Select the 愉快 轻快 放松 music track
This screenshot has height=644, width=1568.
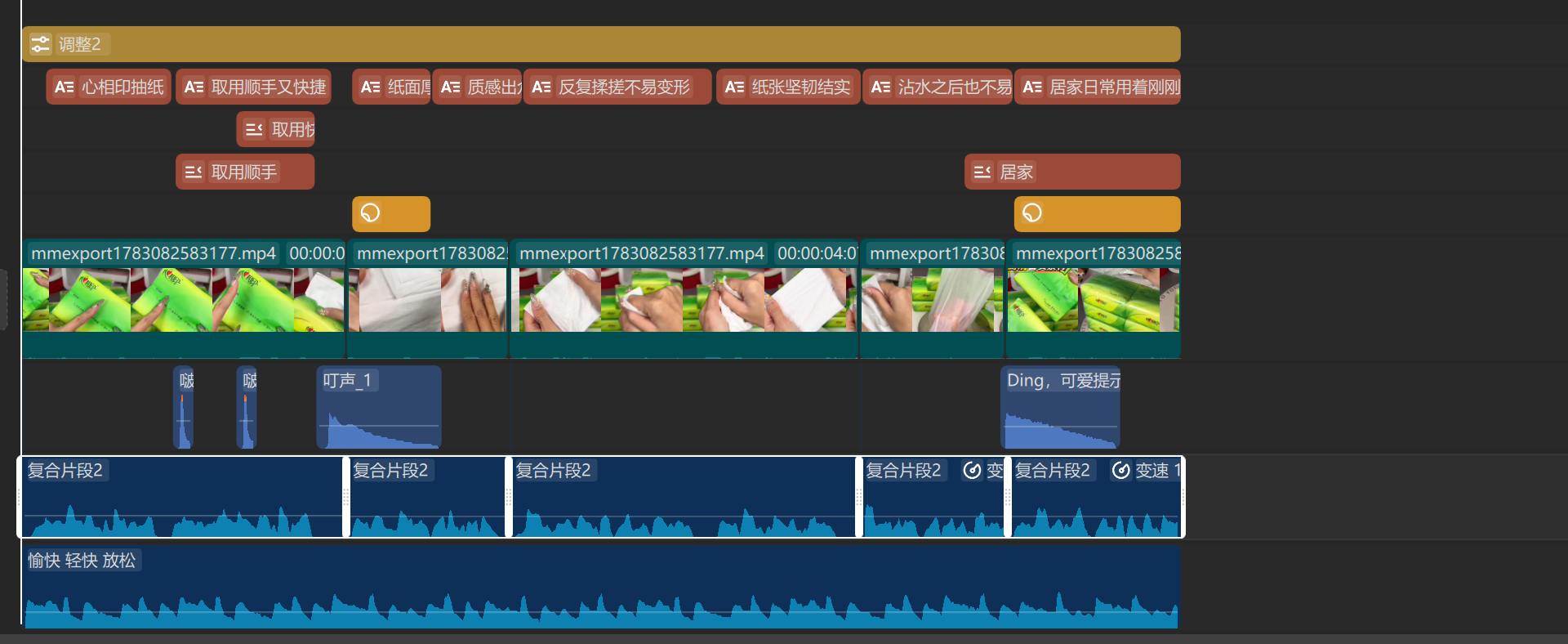pos(601,586)
